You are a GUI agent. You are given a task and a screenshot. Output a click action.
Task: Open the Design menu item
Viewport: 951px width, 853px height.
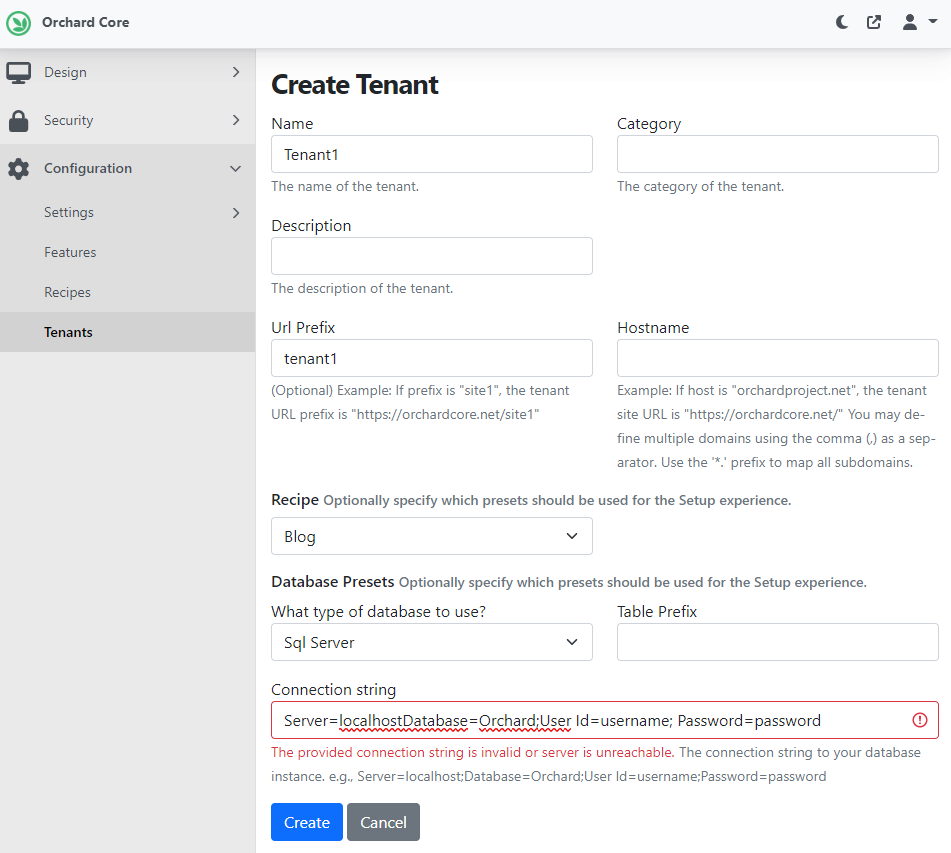click(127, 72)
